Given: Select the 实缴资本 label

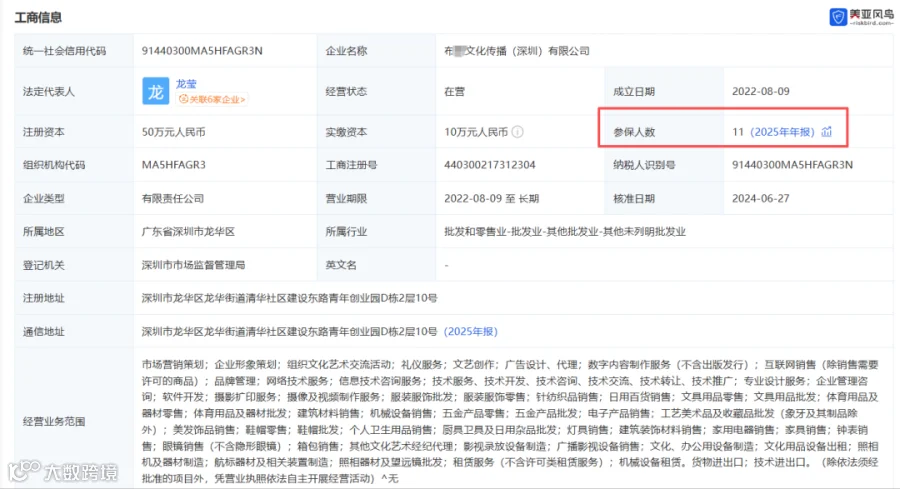Looking at the screenshot, I should click(x=346, y=132).
